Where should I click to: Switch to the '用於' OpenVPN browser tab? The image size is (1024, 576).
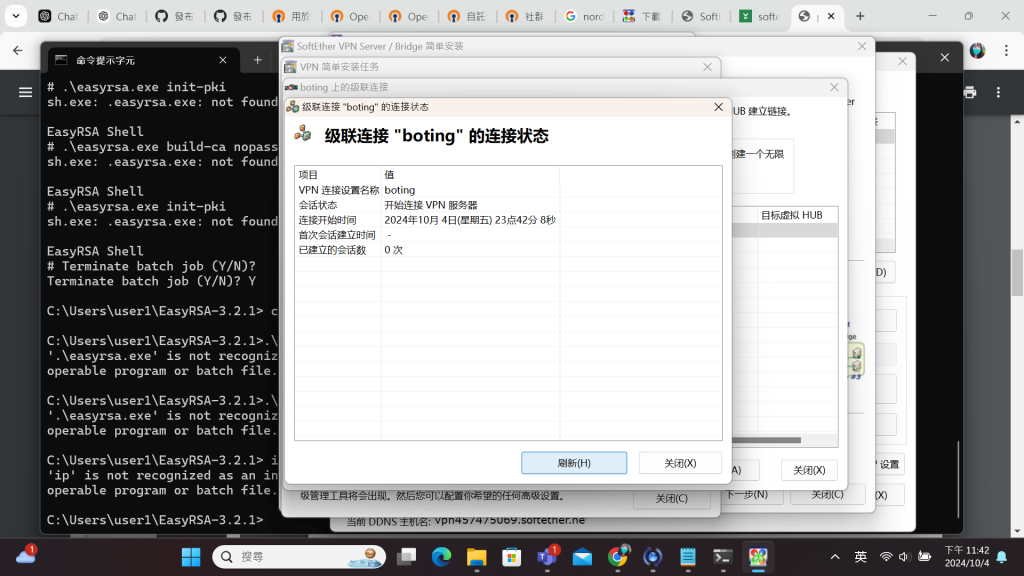click(x=292, y=16)
